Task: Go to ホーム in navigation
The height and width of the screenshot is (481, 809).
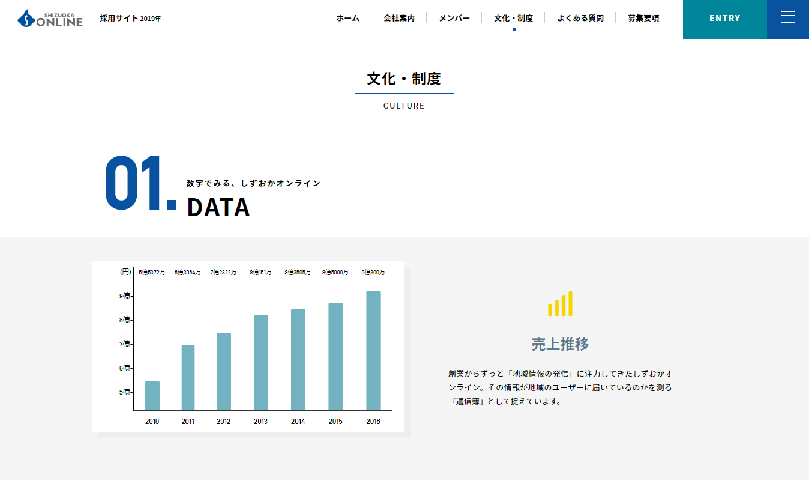Action: [348, 18]
